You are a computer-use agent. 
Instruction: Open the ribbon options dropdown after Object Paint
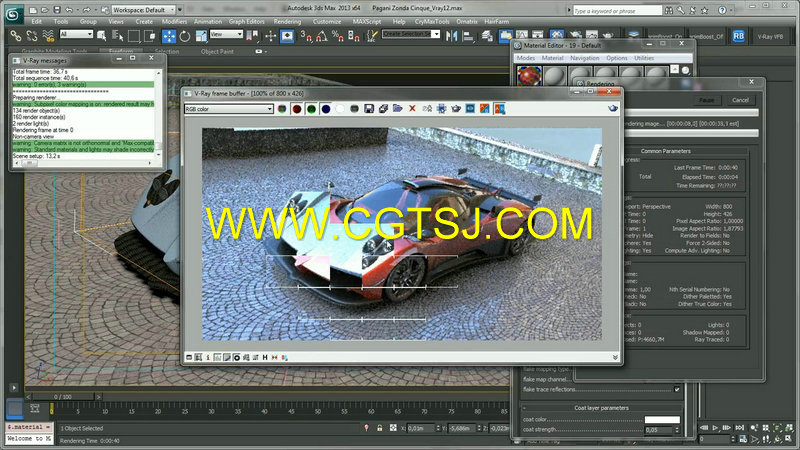[260, 52]
